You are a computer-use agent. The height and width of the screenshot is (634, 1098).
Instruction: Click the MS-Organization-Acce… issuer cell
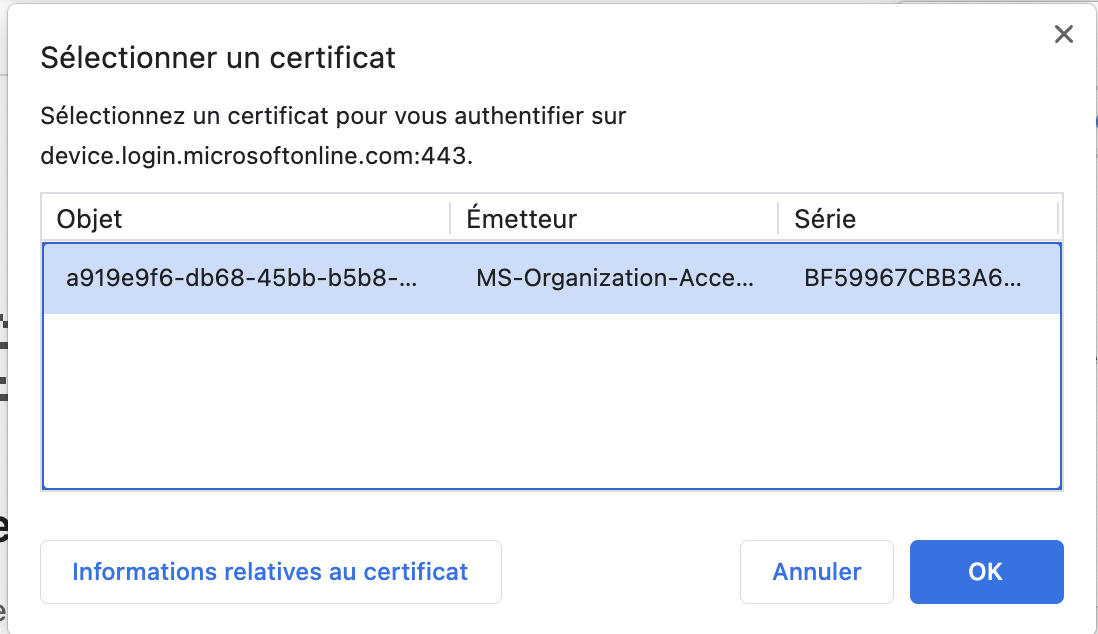pos(614,278)
